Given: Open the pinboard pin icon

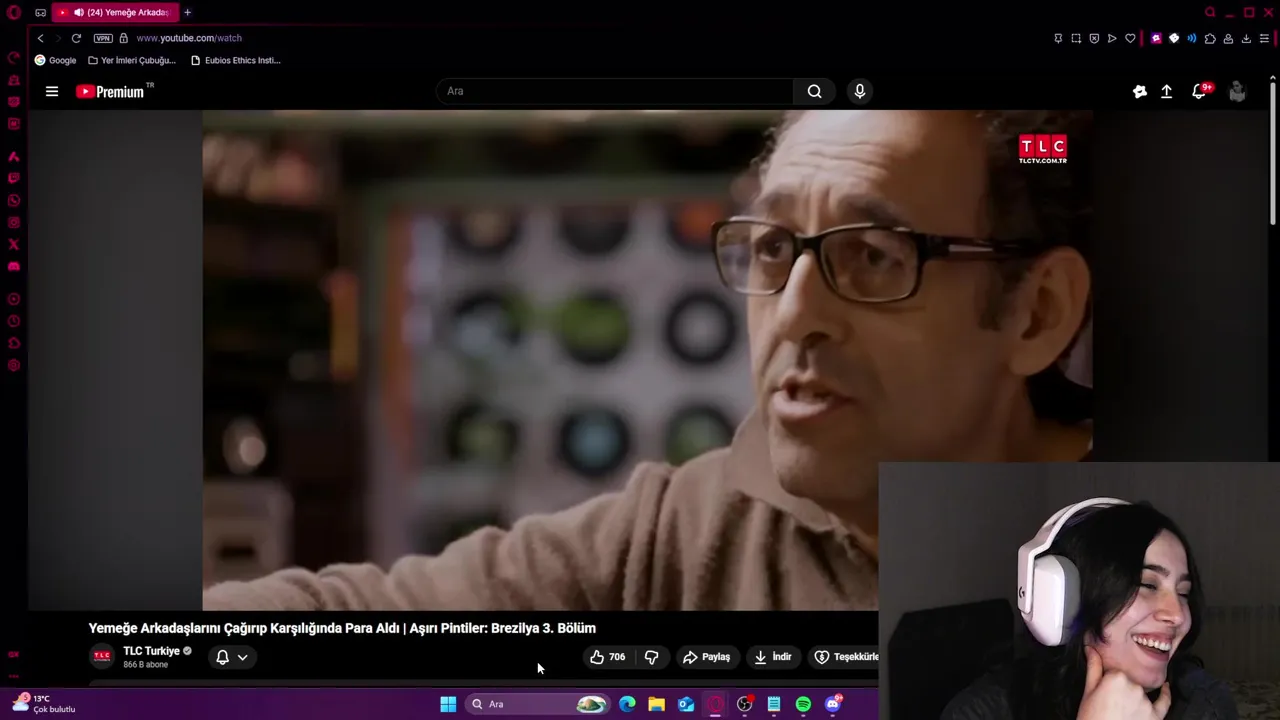Looking at the screenshot, I should (1058, 38).
